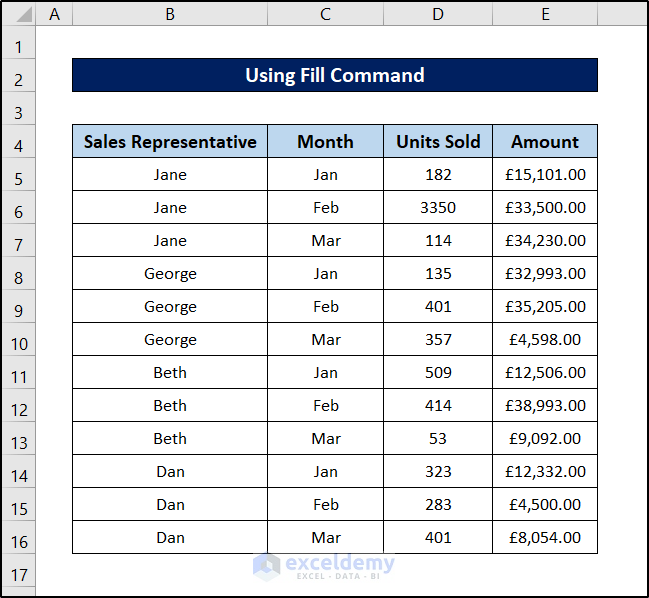The width and height of the screenshot is (649, 598).
Task: Select cell containing 3350 units
Action: 438,208
